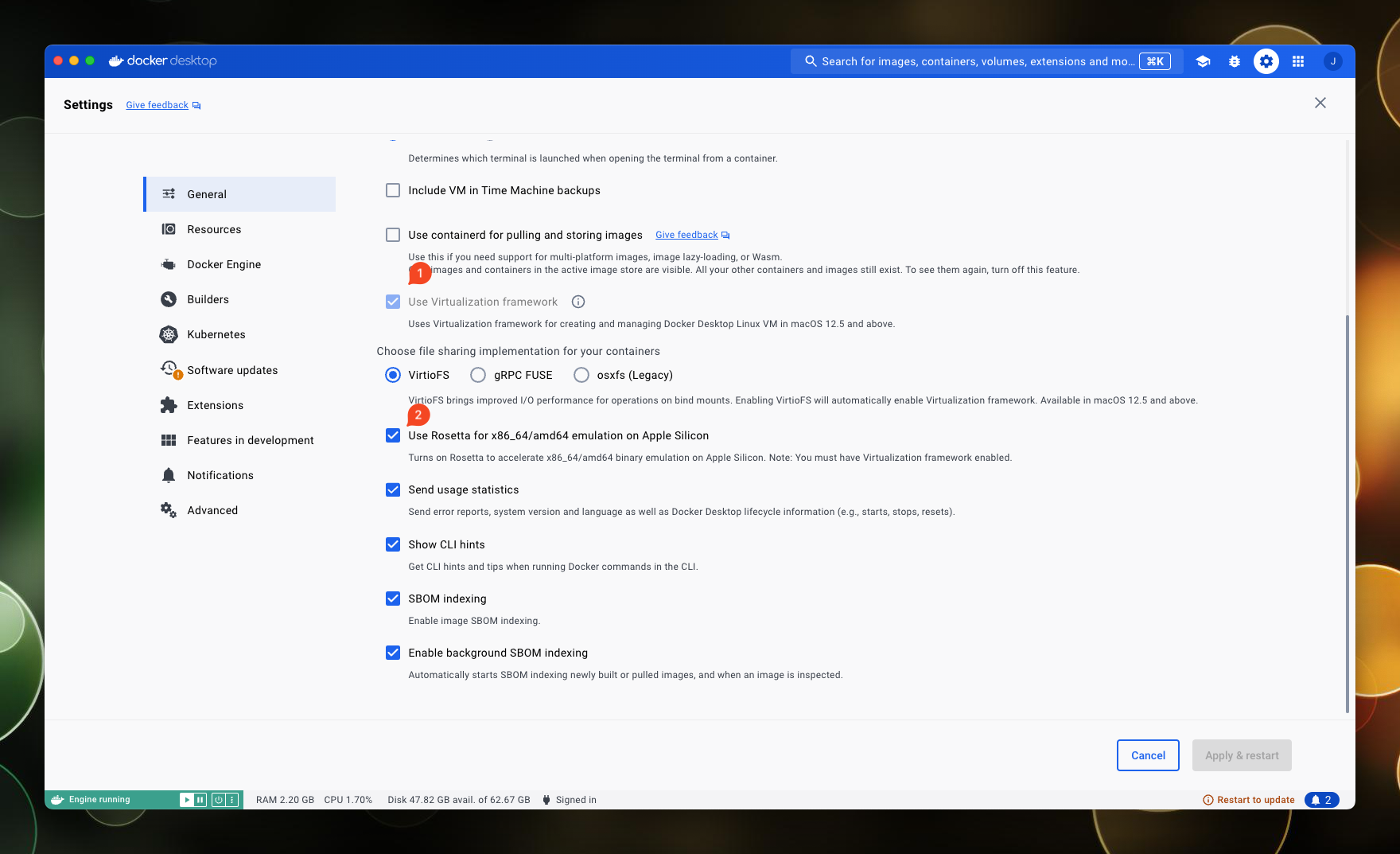
Task: Switch to Resources settings
Action: (239, 229)
